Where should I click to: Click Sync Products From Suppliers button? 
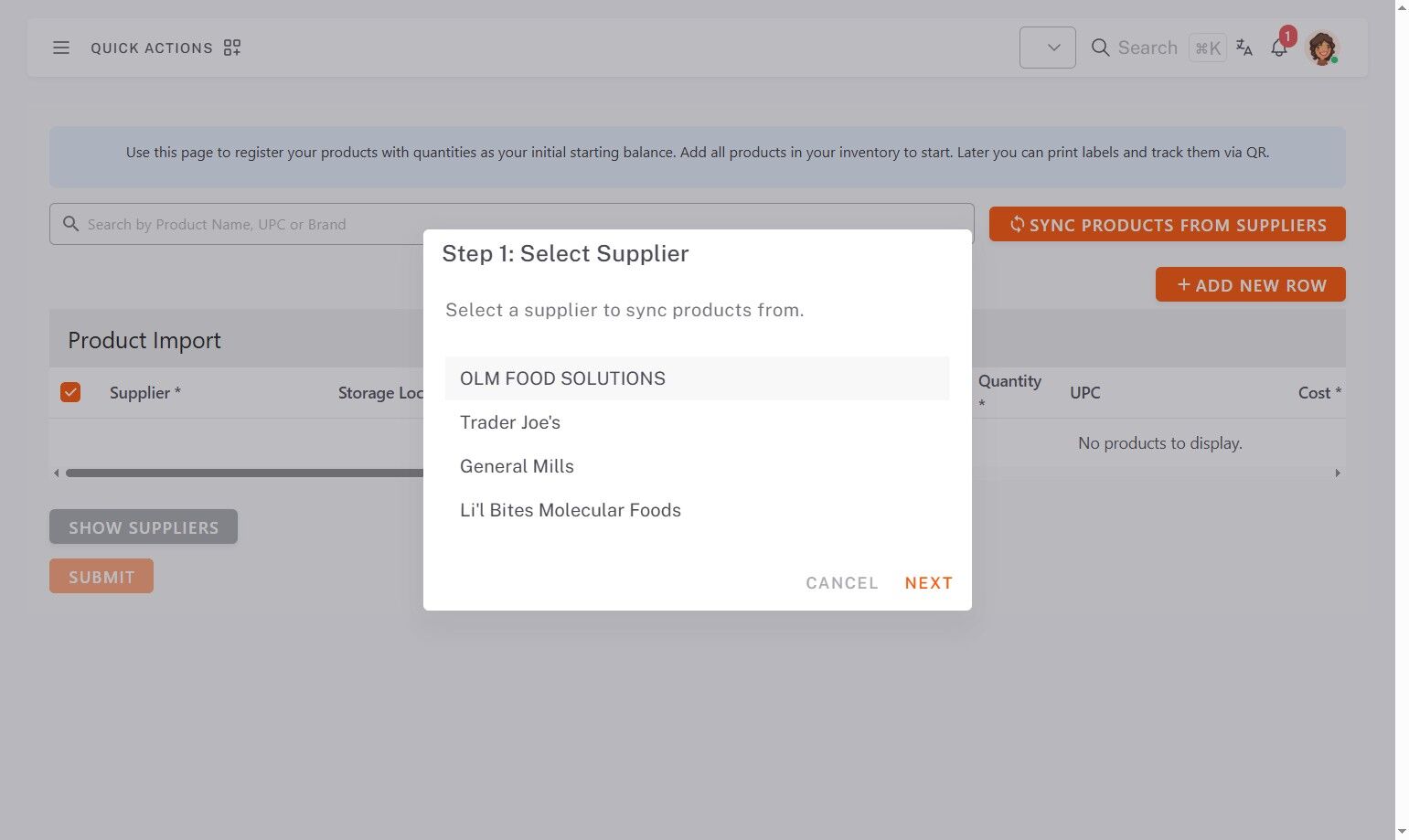[x=1168, y=224]
